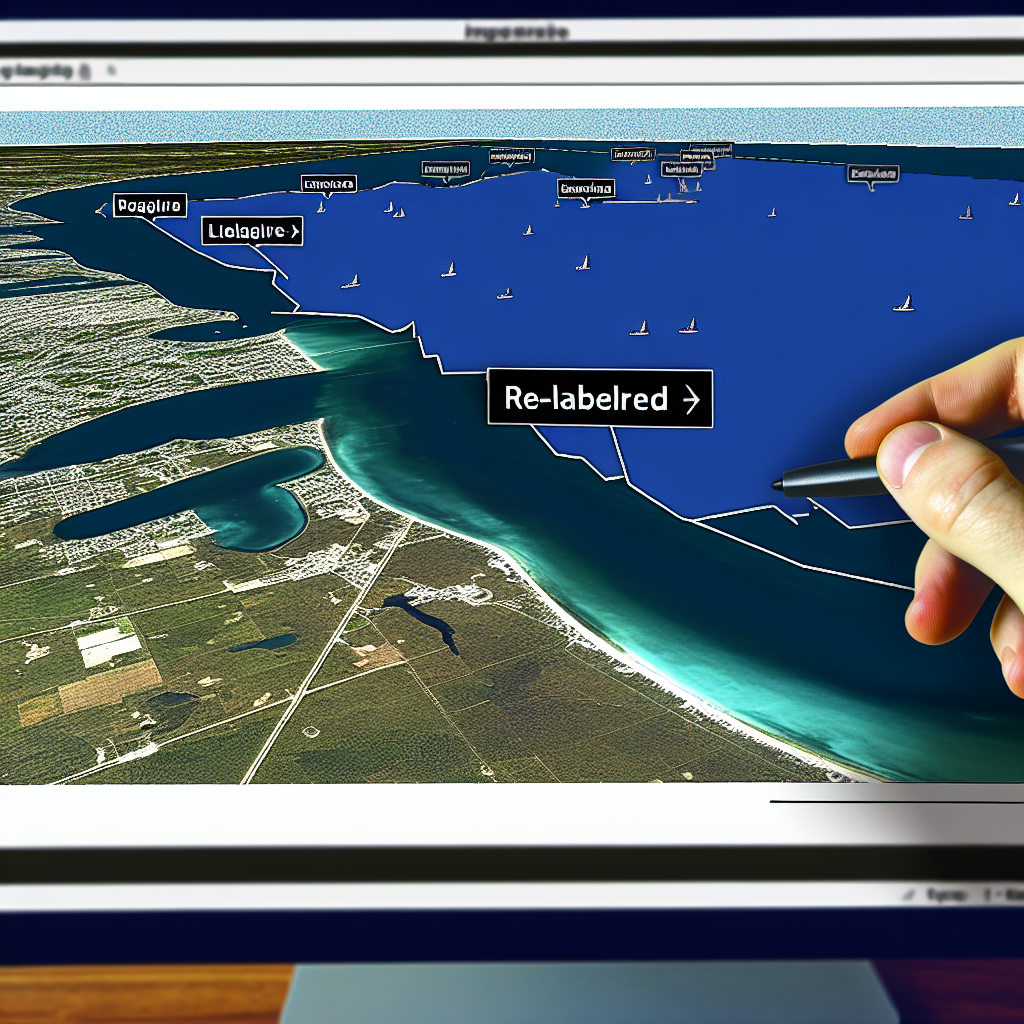The image size is (1024, 1024).
Task: Click the blurred window title text
Action: [x=516, y=33]
